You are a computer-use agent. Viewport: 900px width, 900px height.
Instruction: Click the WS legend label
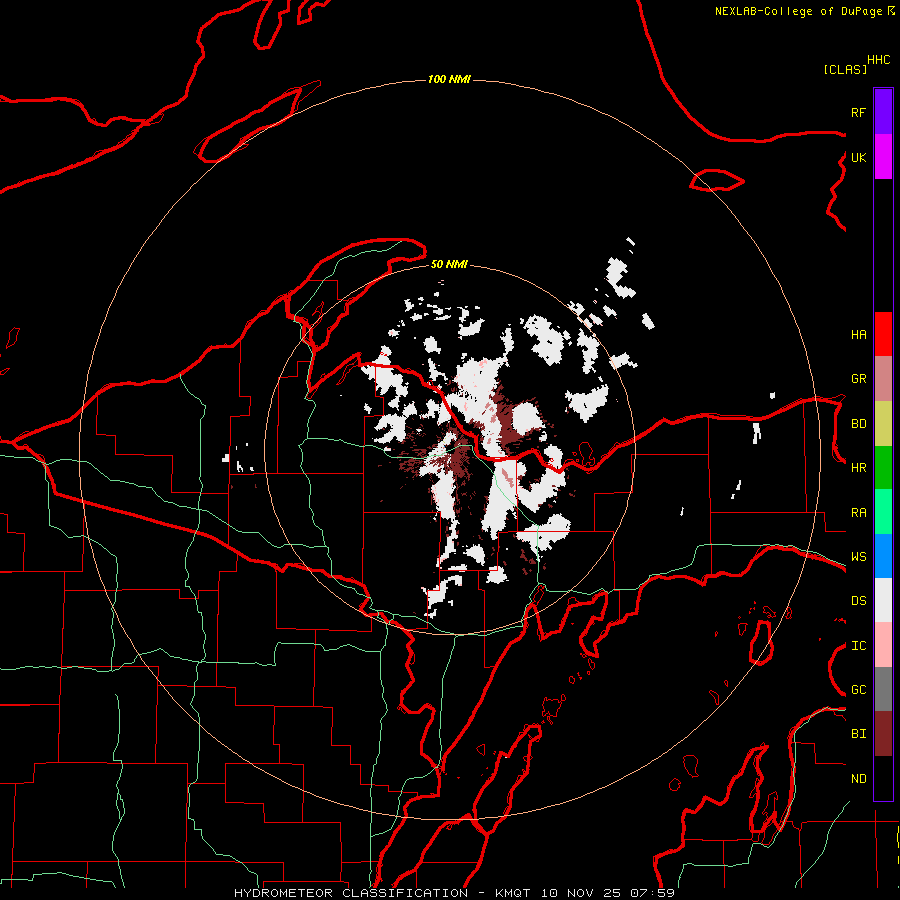(x=858, y=557)
